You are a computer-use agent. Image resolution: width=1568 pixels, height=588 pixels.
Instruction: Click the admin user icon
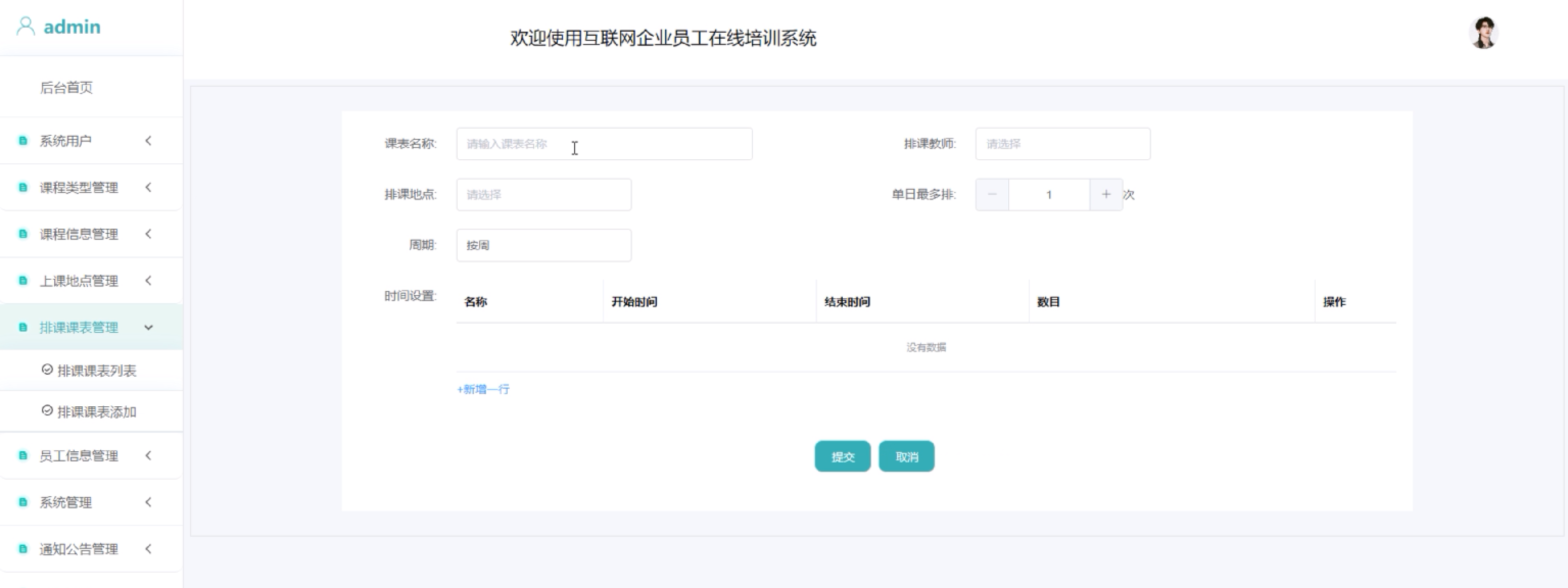pyautogui.click(x=25, y=26)
